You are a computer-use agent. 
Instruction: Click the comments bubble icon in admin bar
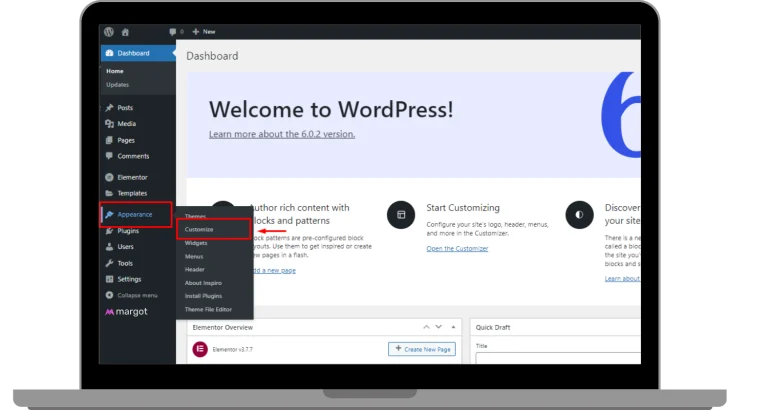[x=173, y=32]
